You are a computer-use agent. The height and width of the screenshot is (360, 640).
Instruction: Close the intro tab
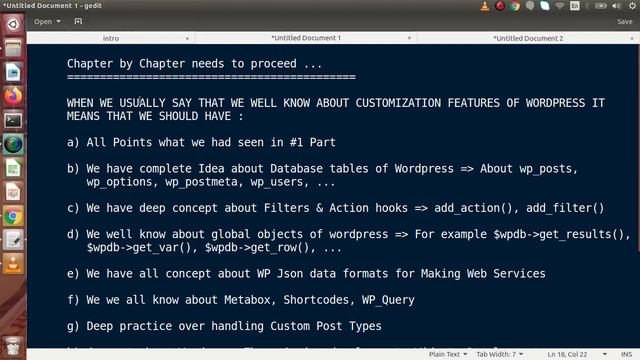[x=187, y=38]
